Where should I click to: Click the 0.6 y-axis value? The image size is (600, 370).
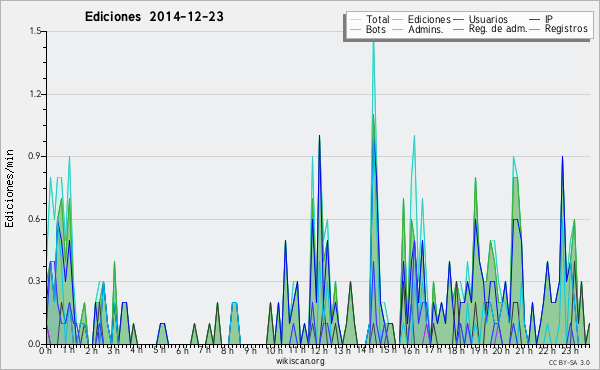point(35,219)
